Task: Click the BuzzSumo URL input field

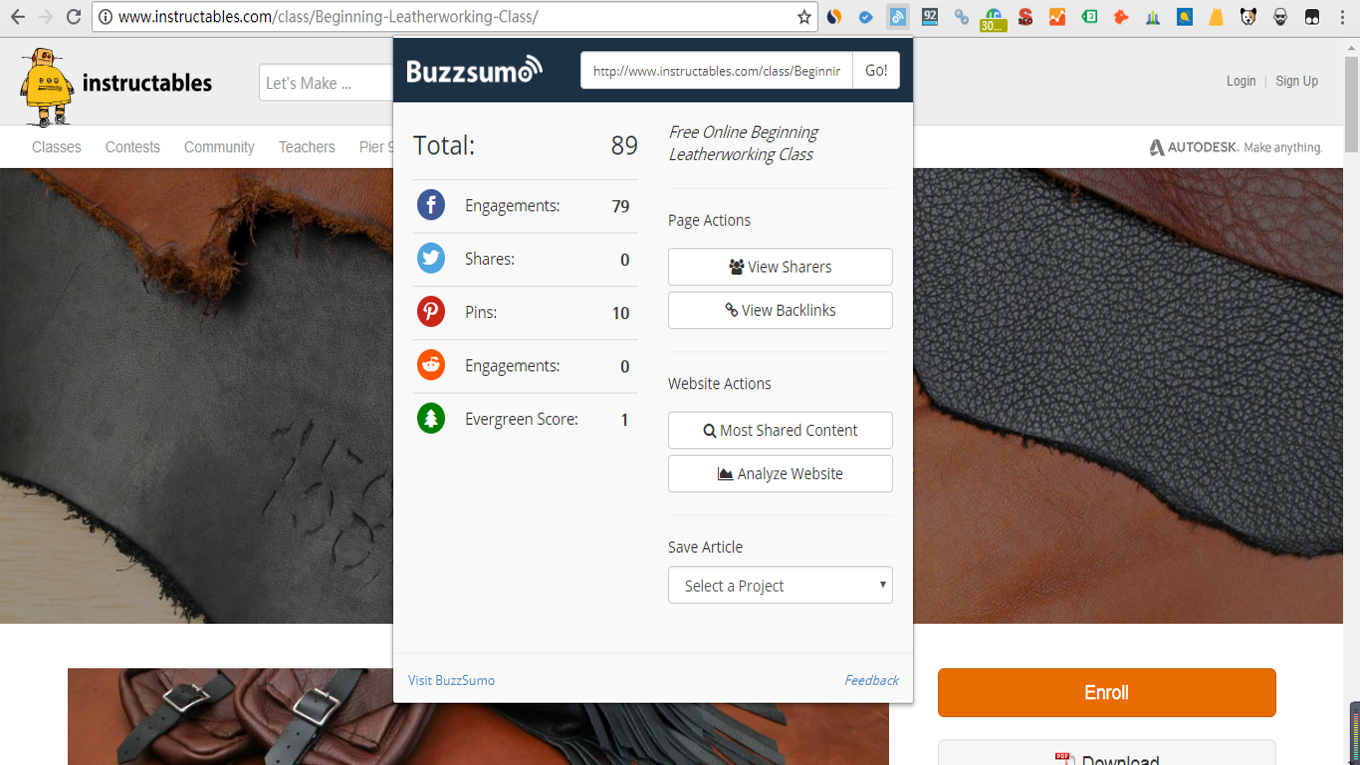Action: coord(716,71)
